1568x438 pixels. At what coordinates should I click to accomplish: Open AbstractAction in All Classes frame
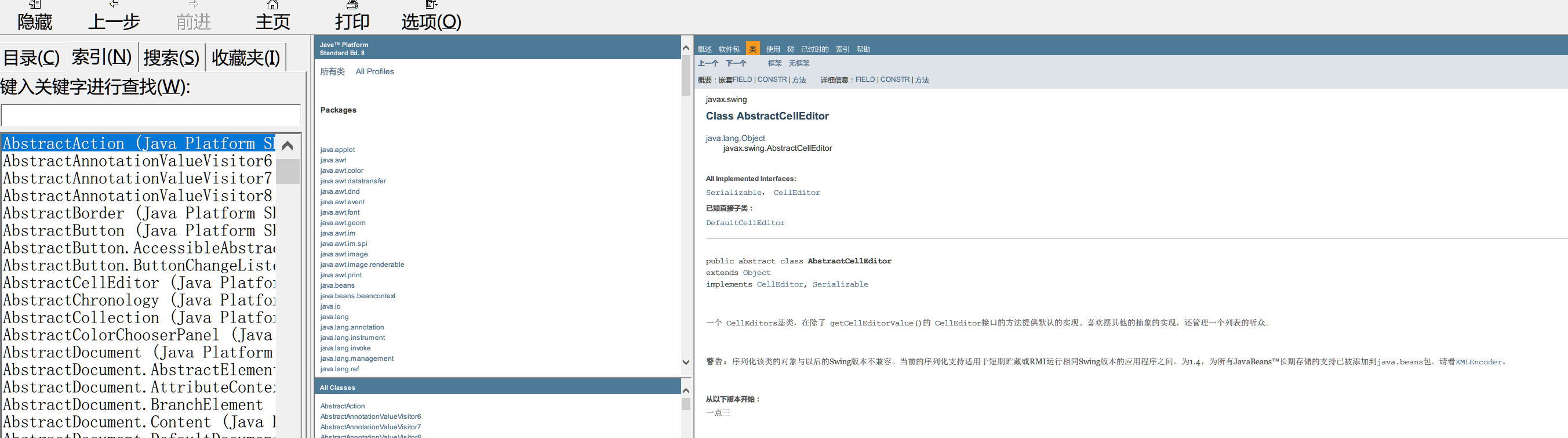343,406
